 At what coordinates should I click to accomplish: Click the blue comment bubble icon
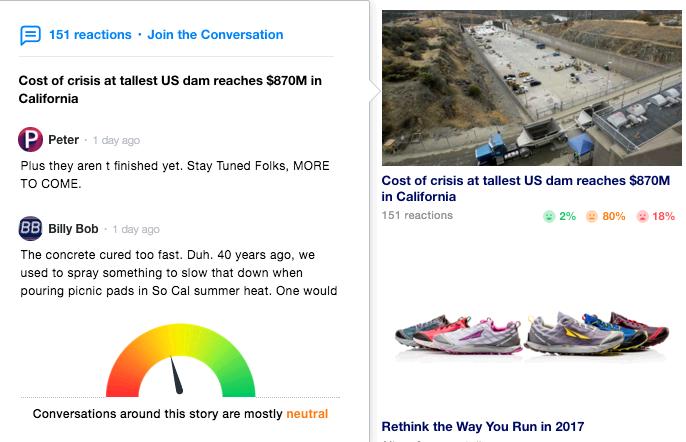click(x=30, y=35)
